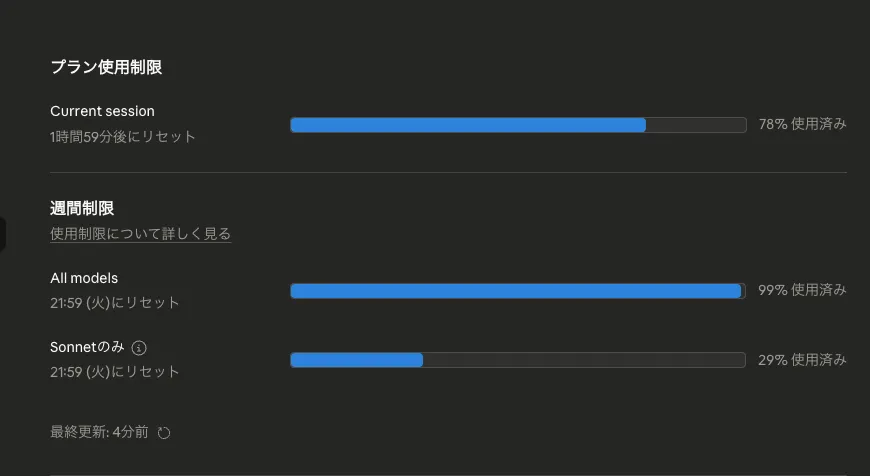Click the Current session label
The image size is (870, 476).
tap(102, 111)
